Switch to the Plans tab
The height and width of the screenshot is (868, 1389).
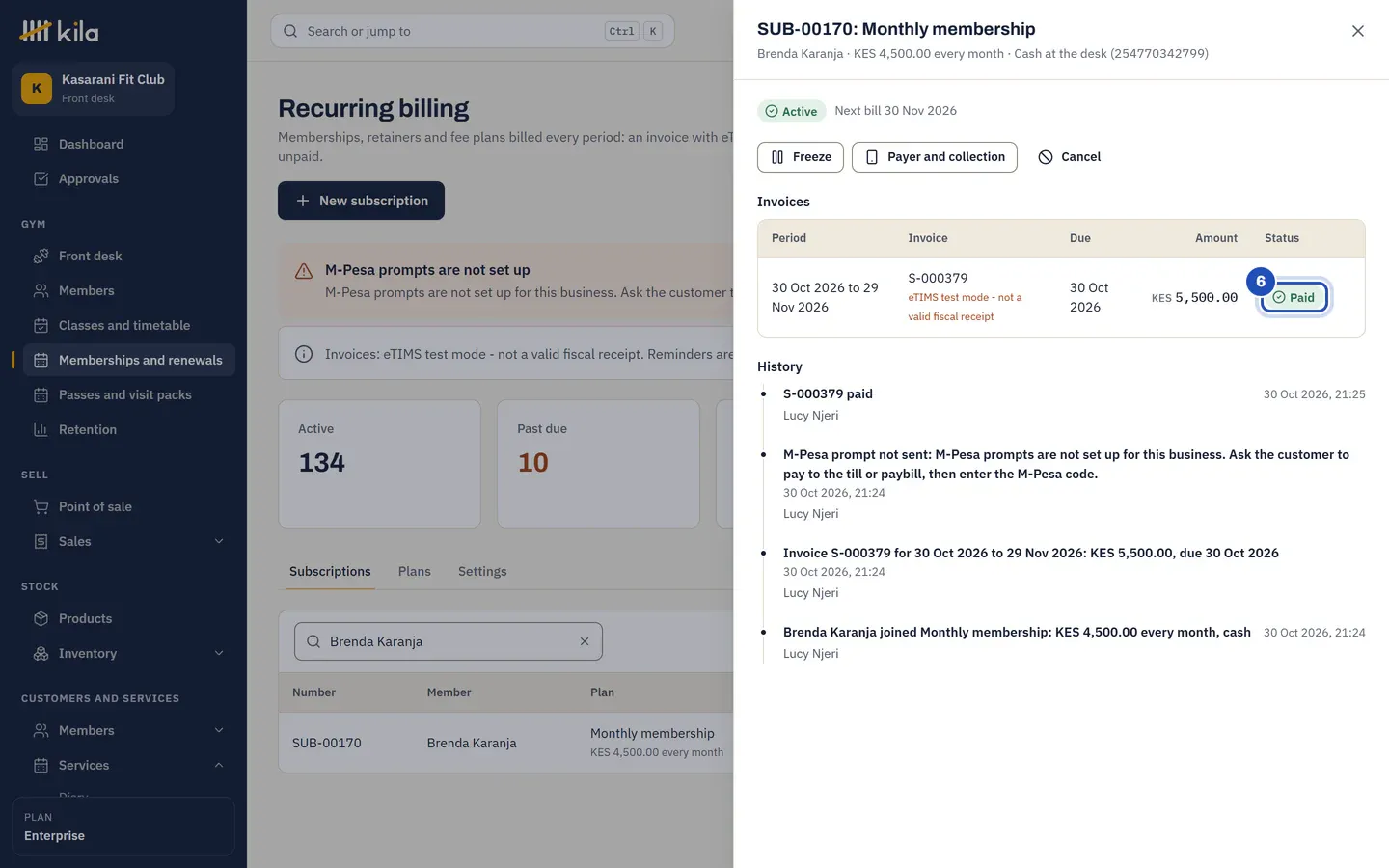click(415, 571)
